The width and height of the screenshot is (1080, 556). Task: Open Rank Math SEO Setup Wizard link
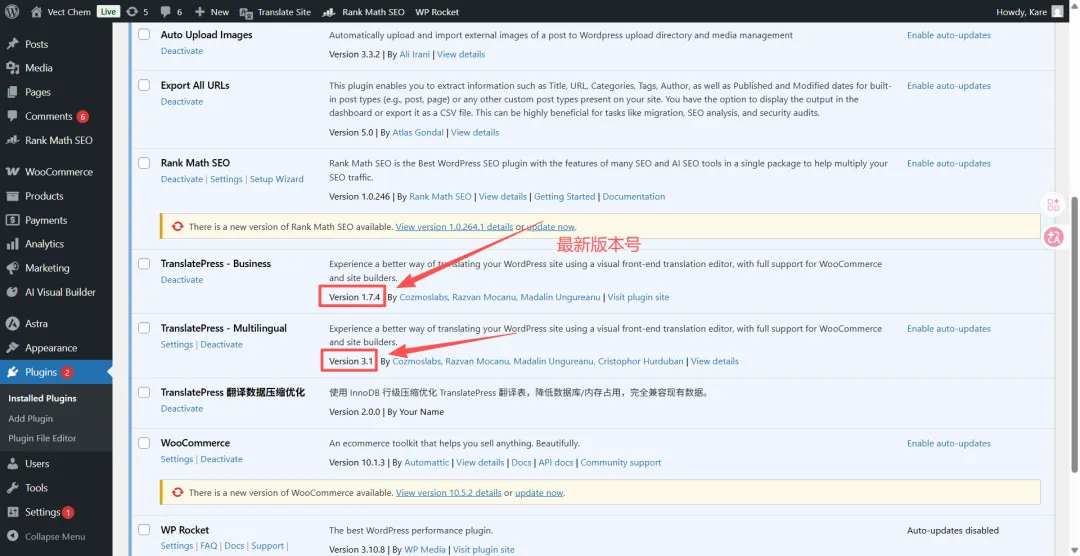(x=276, y=179)
